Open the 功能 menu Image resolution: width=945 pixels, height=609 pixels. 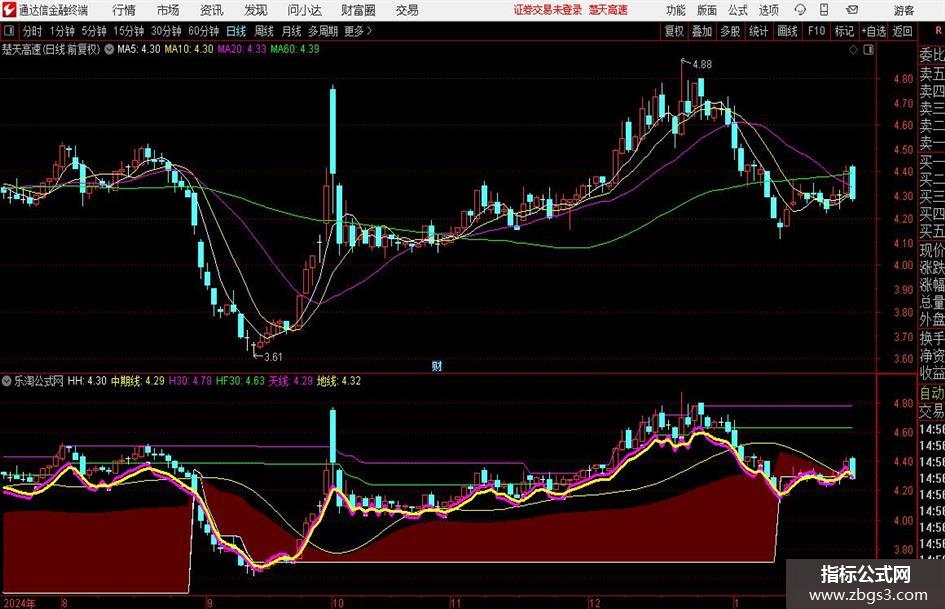pyautogui.click(x=676, y=10)
